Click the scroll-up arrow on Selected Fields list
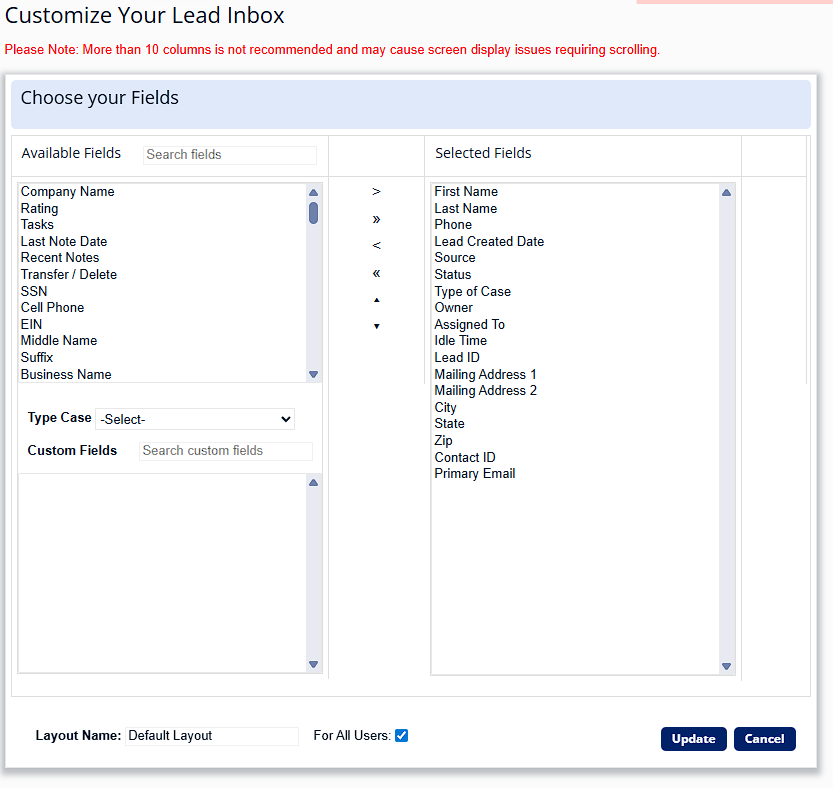The height and width of the screenshot is (788, 833). 726,191
